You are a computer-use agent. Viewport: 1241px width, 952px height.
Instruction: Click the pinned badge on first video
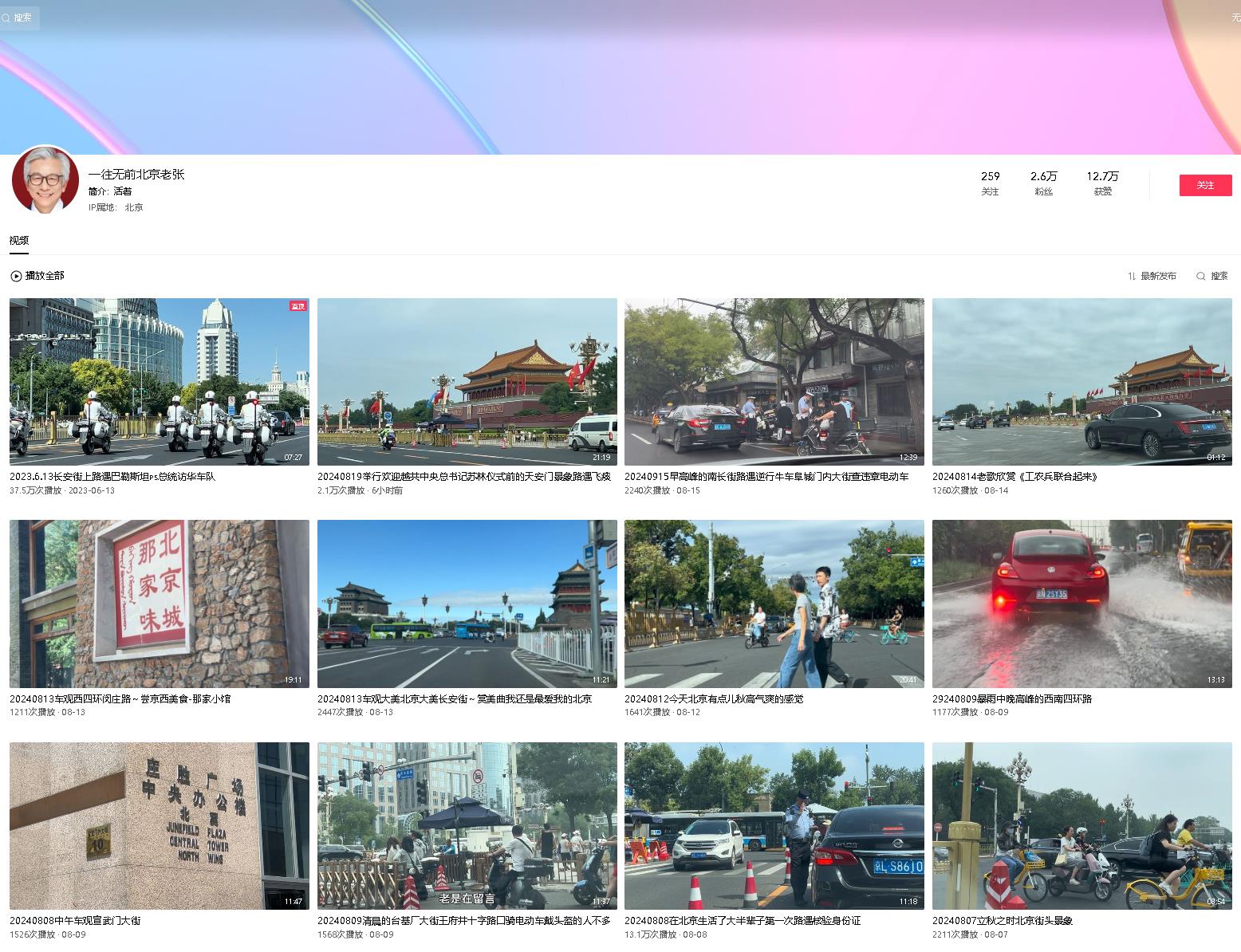[x=297, y=306]
